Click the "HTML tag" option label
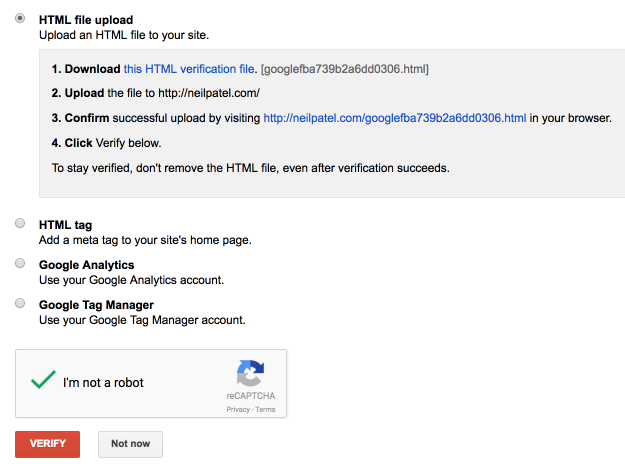625x472 pixels. [x=66, y=225]
